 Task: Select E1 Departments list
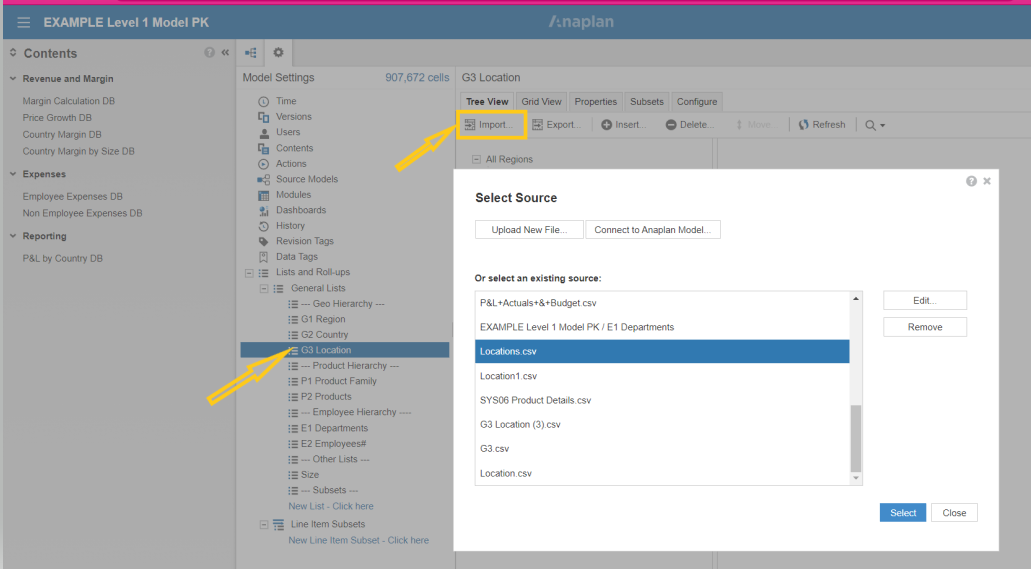[334, 428]
